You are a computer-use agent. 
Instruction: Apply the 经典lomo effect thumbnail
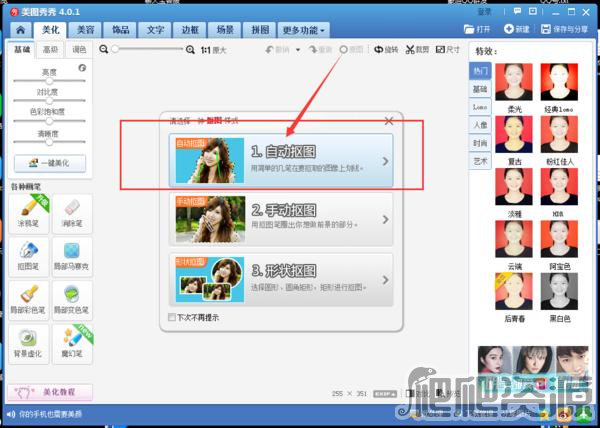(x=559, y=82)
